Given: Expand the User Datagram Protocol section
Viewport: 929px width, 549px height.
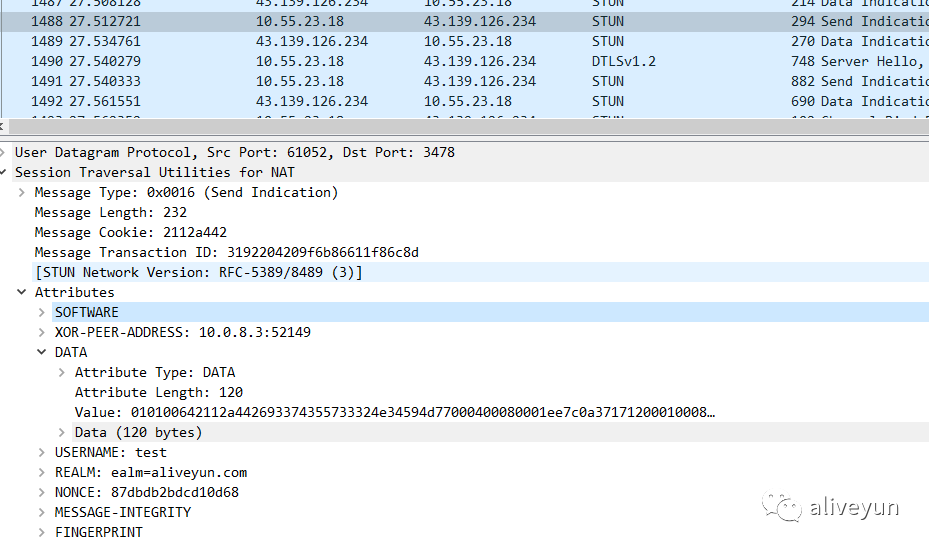Looking at the screenshot, I should (x=4, y=152).
